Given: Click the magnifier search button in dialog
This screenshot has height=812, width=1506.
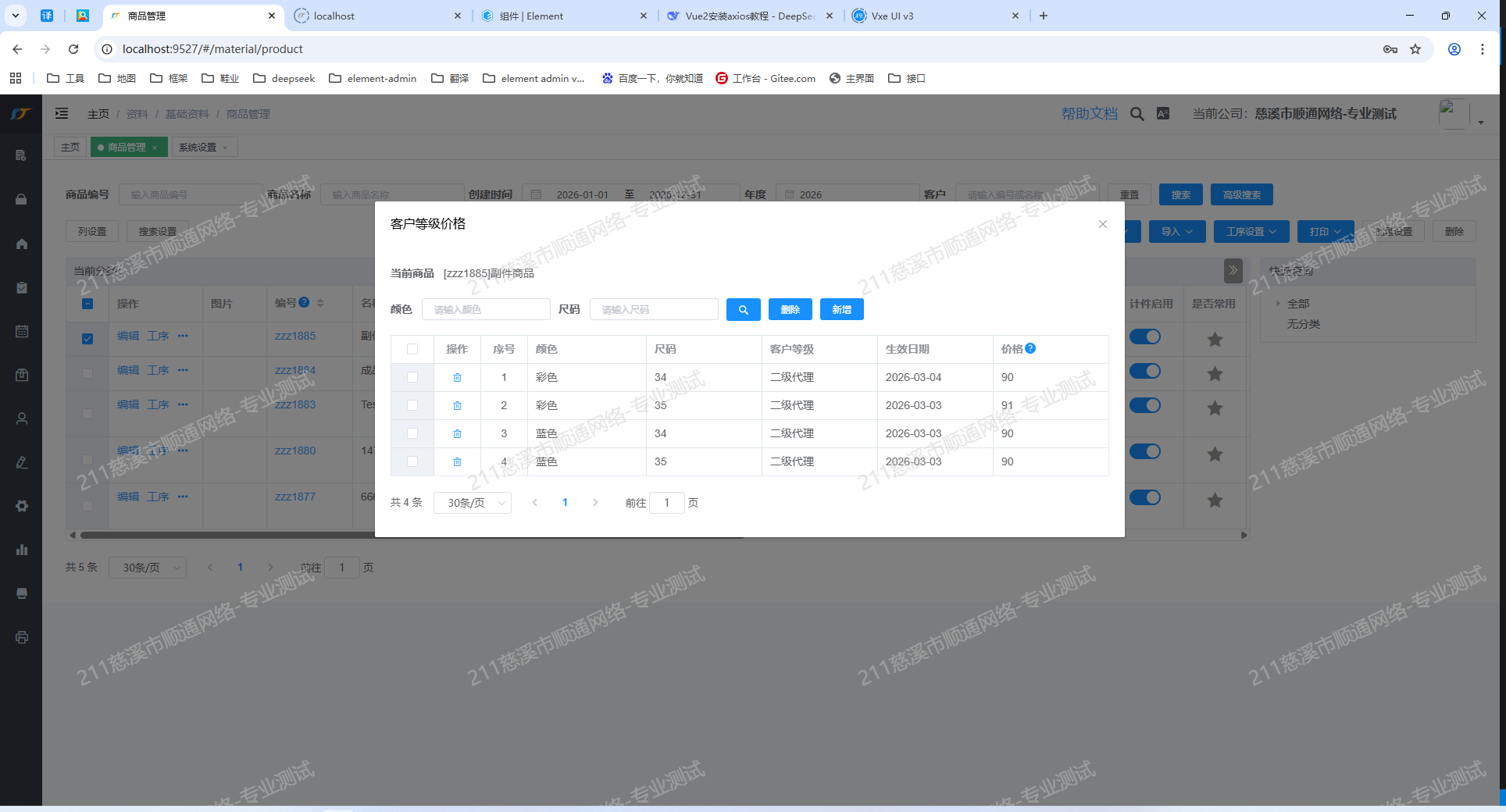Looking at the screenshot, I should pyautogui.click(x=743, y=310).
